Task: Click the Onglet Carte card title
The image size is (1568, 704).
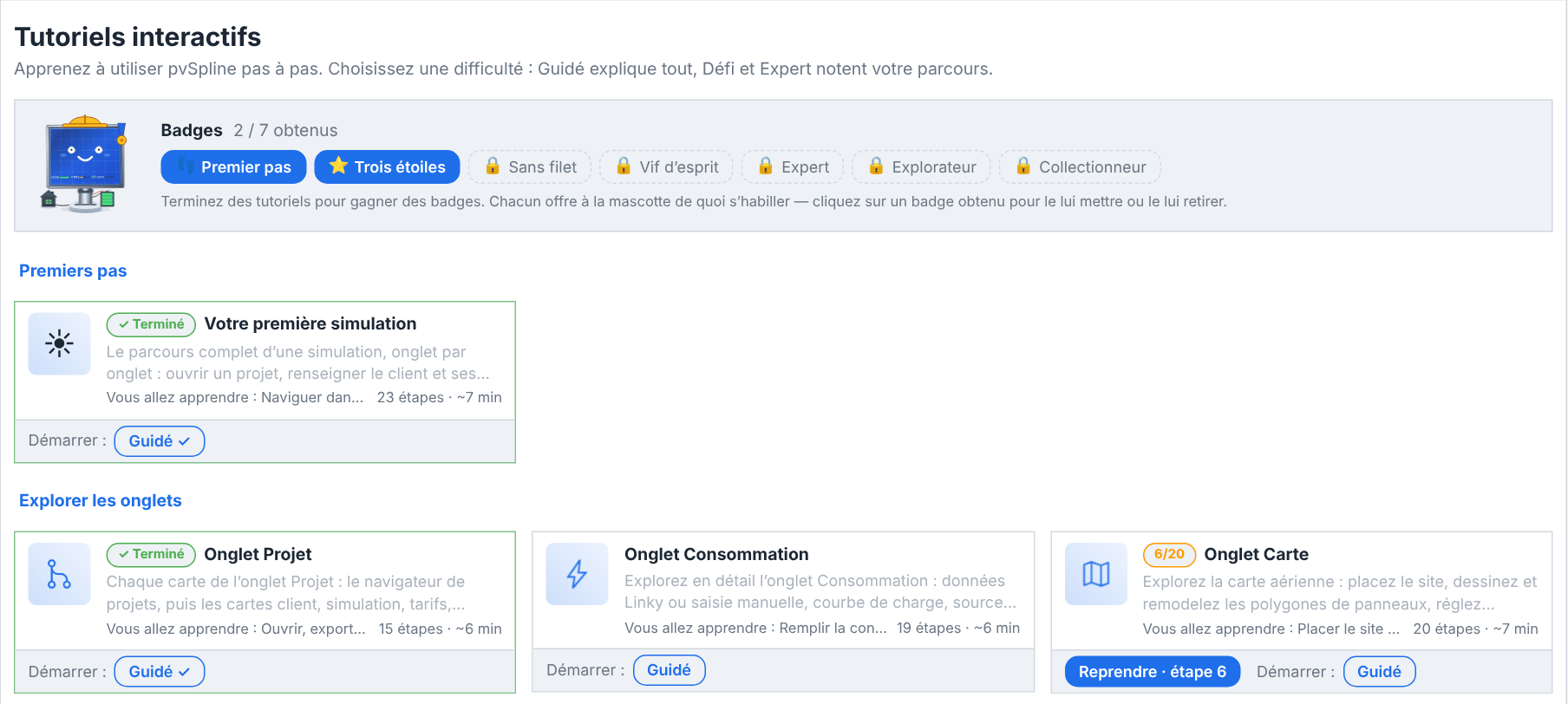Action: coord(1256,554)
